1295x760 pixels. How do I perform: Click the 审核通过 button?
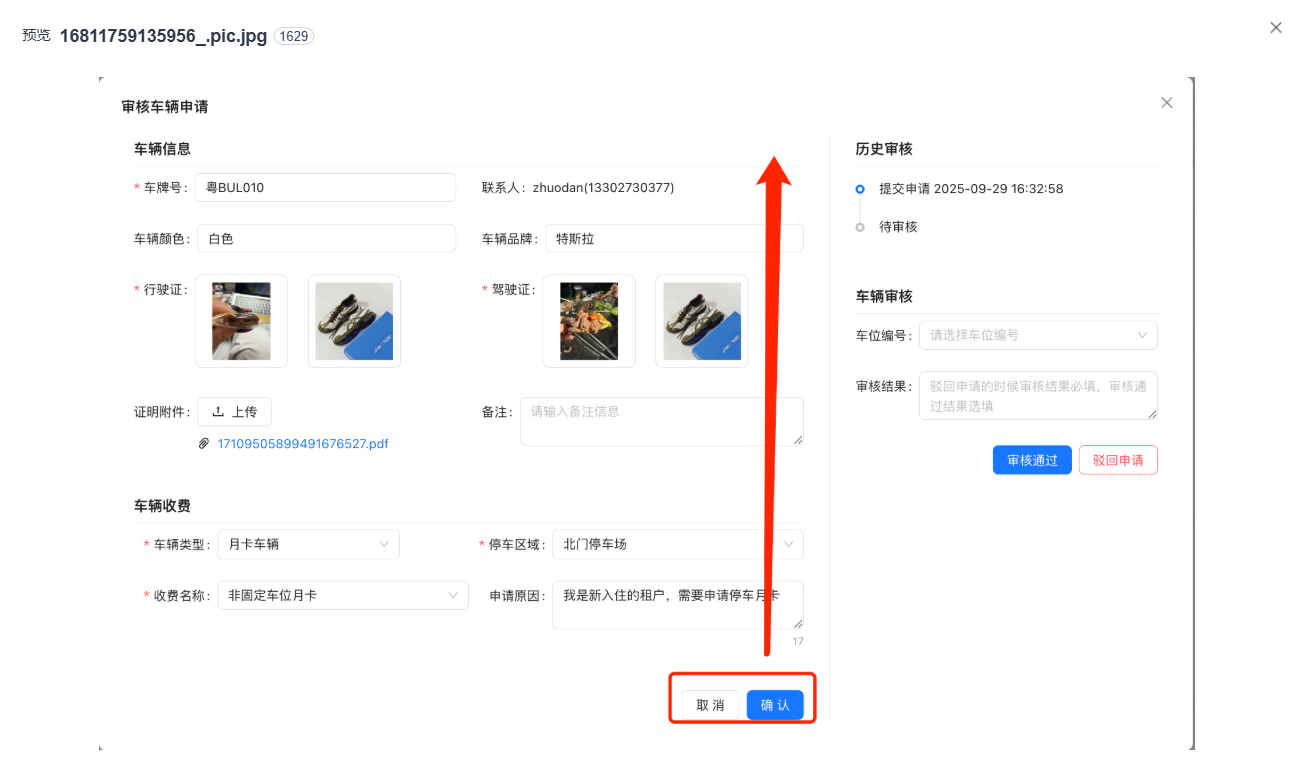(1032, 460)
